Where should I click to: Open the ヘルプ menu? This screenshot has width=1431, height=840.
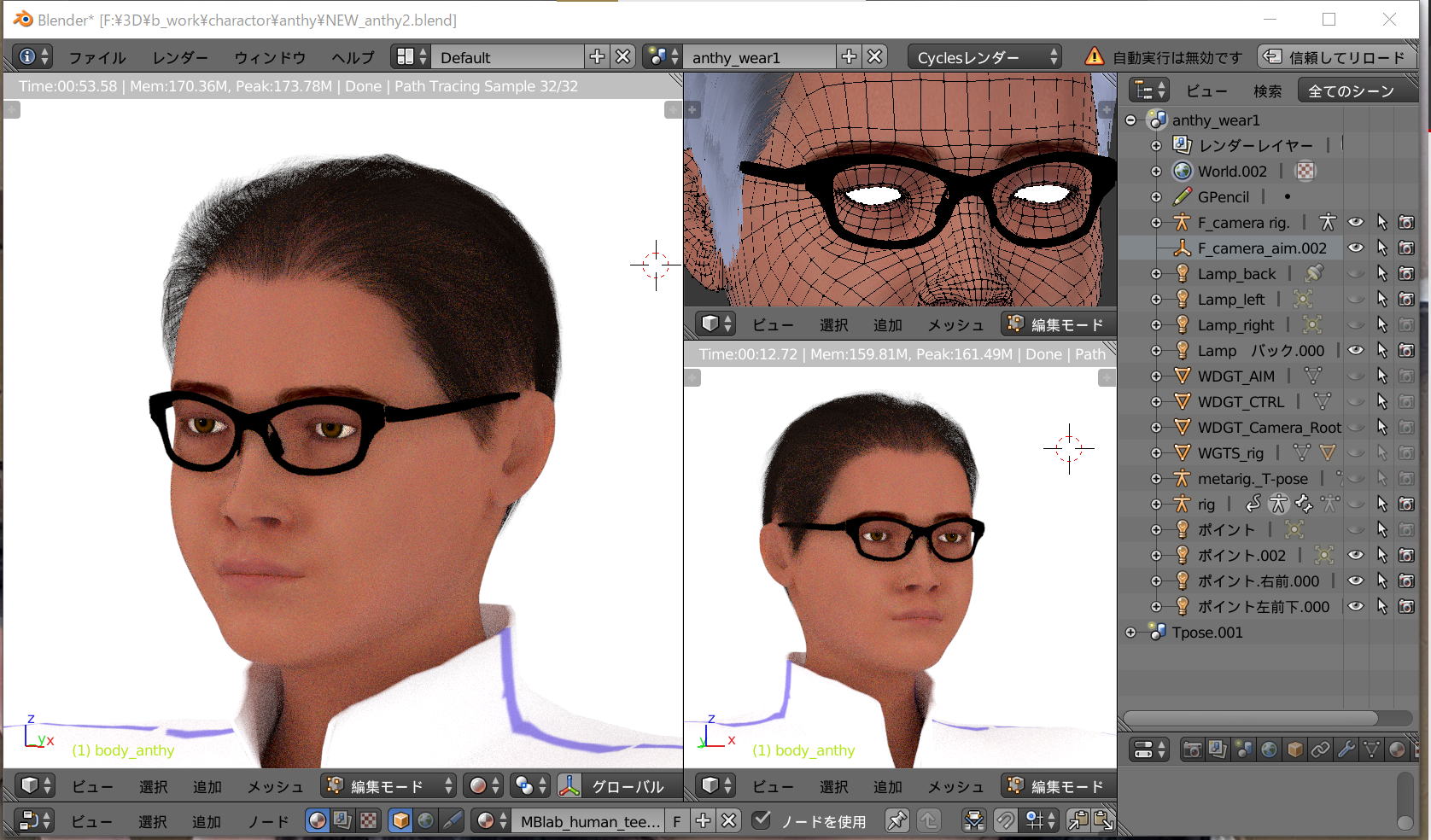pyautogui.click(x=353, y=57)
